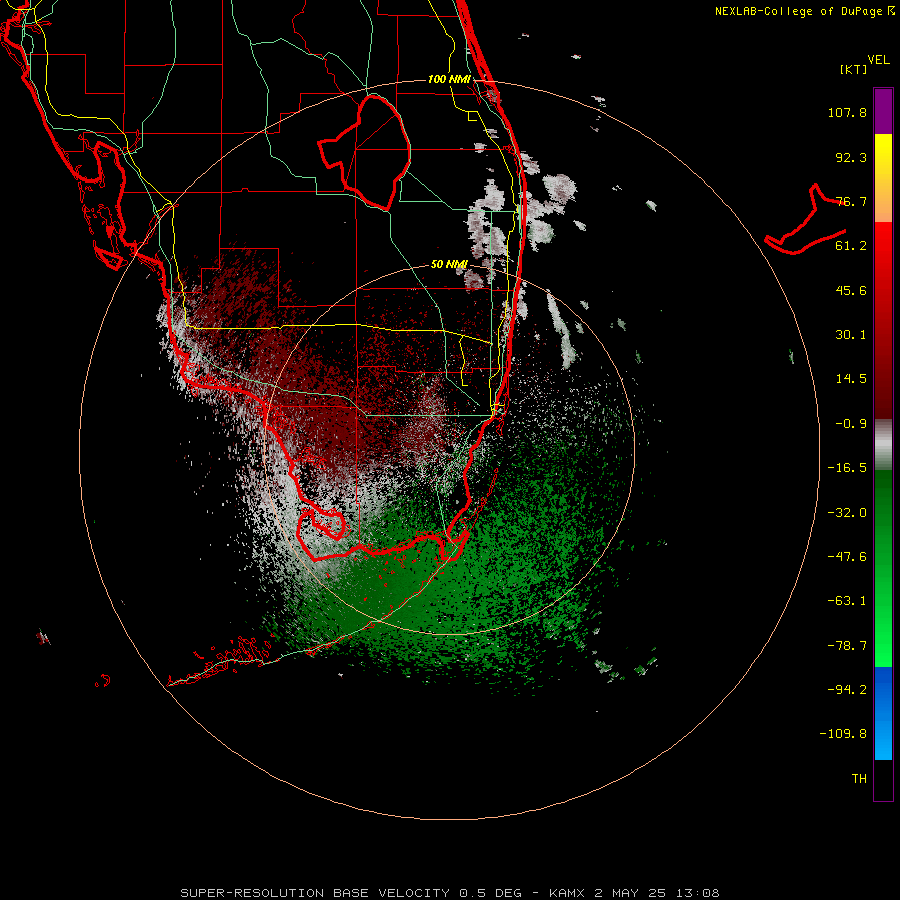Click the bright green segment of the color bar
The height and width of the screenshot is (900, 900).
click(x=883, y=637)
